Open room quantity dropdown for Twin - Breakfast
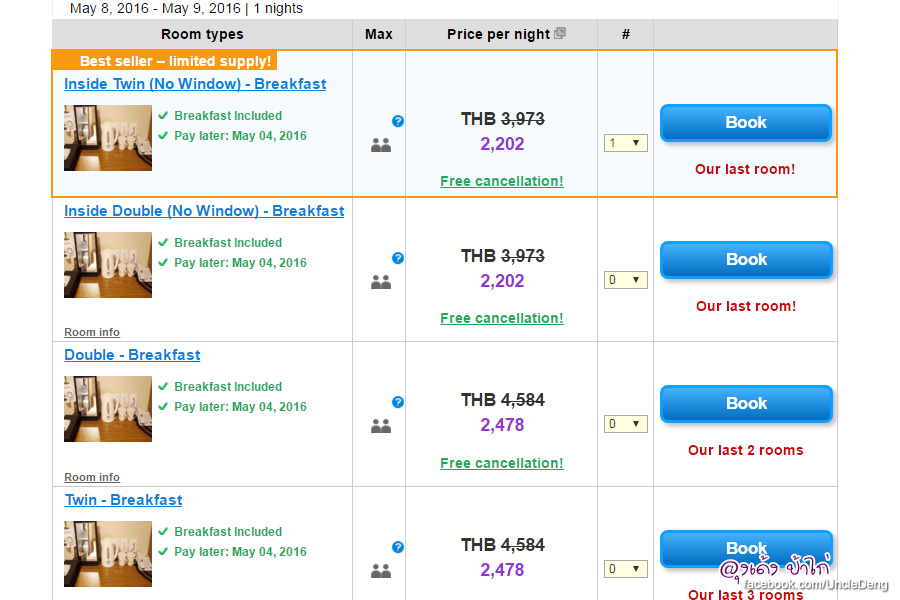Screen dimensions: 900x600 625,569
